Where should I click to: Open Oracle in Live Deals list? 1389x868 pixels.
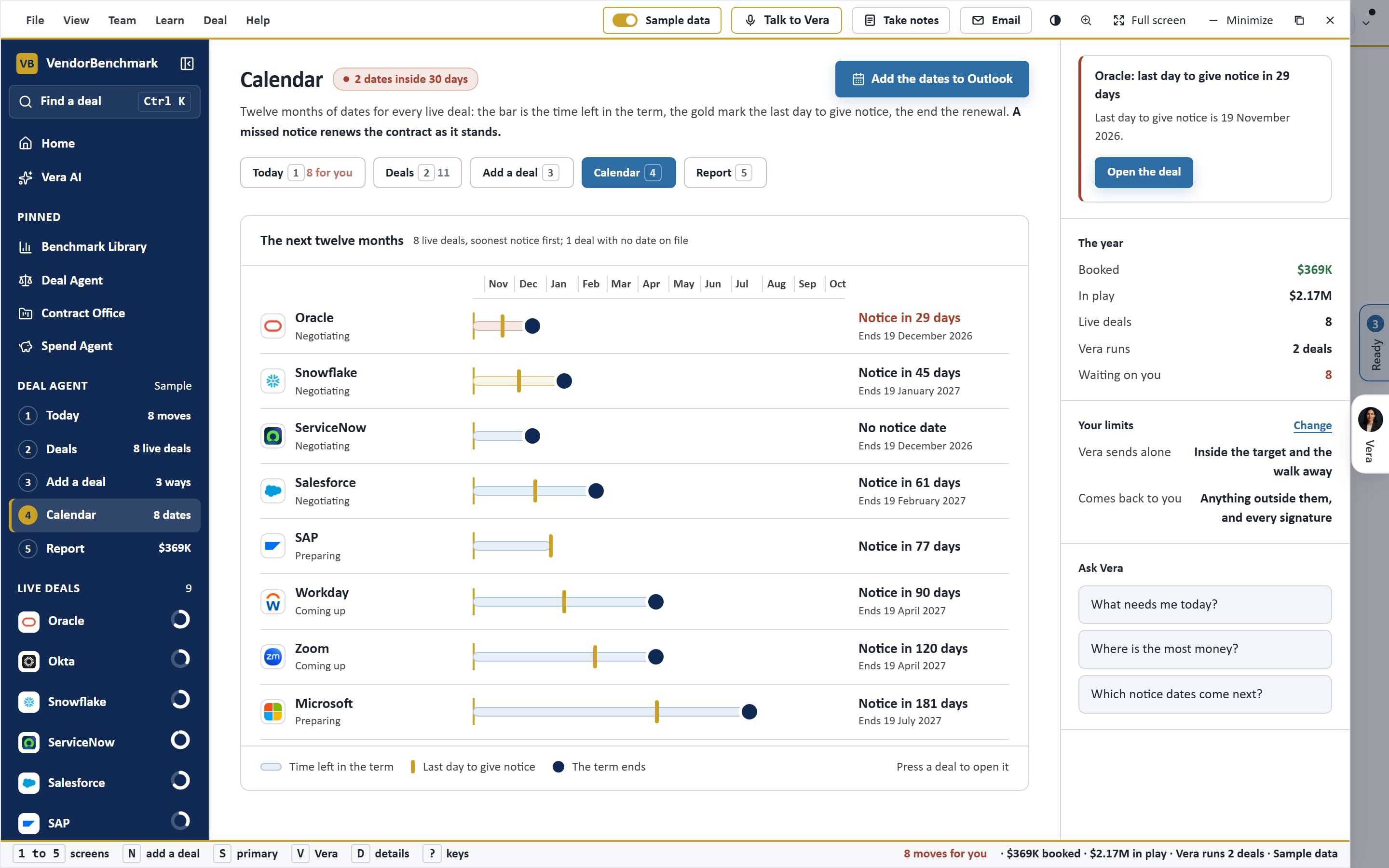(x=105, y=621)
